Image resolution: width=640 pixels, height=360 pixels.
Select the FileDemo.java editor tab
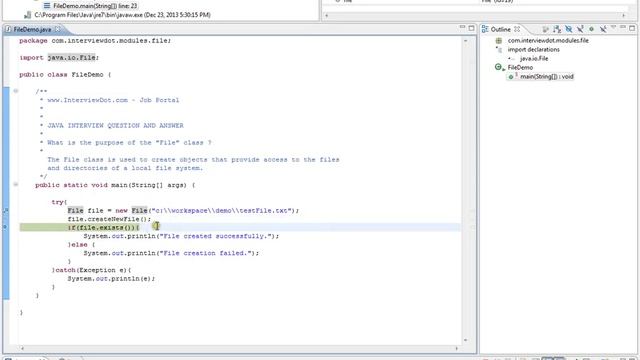(x=32, y=29)
